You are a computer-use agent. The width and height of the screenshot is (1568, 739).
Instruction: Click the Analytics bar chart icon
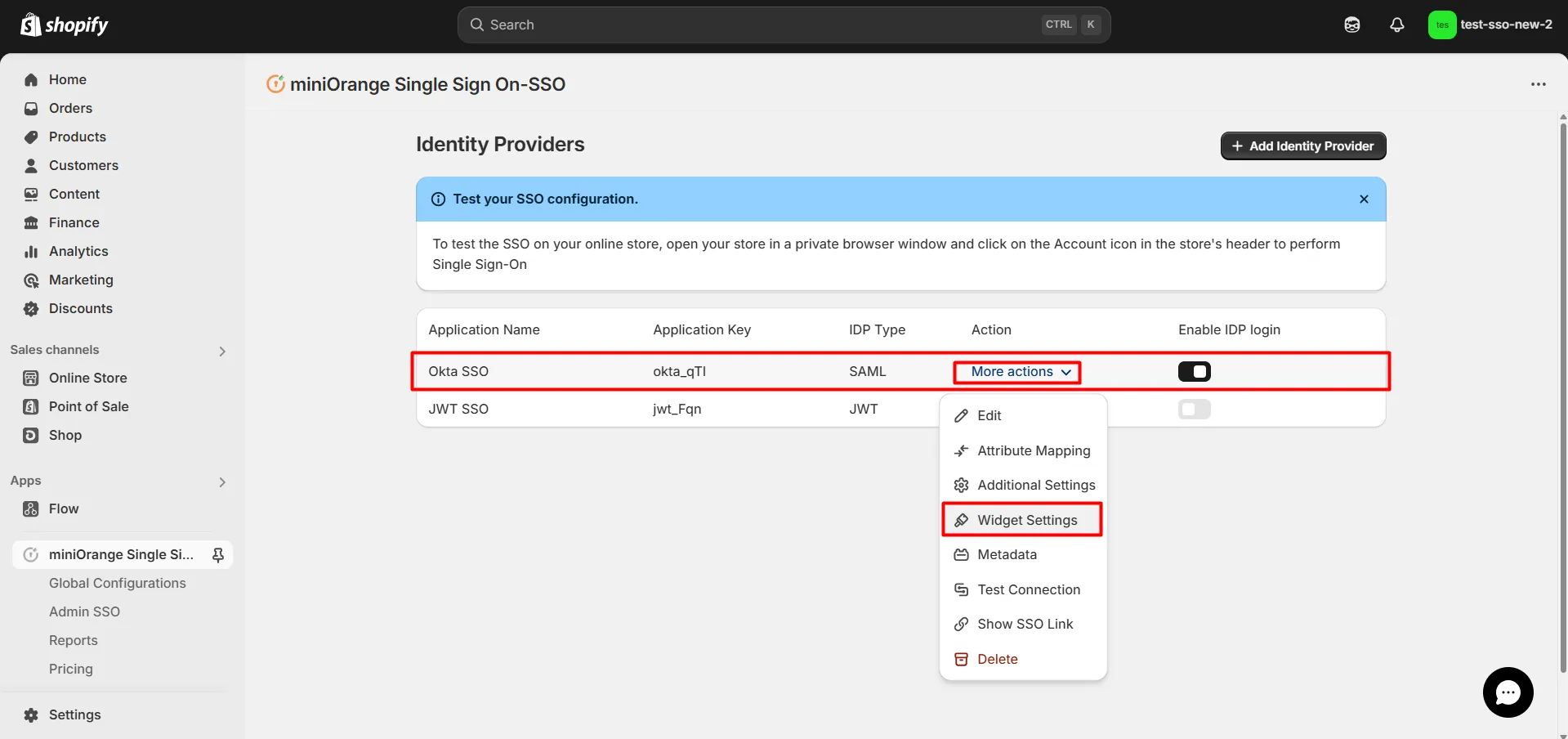[31, 251]
